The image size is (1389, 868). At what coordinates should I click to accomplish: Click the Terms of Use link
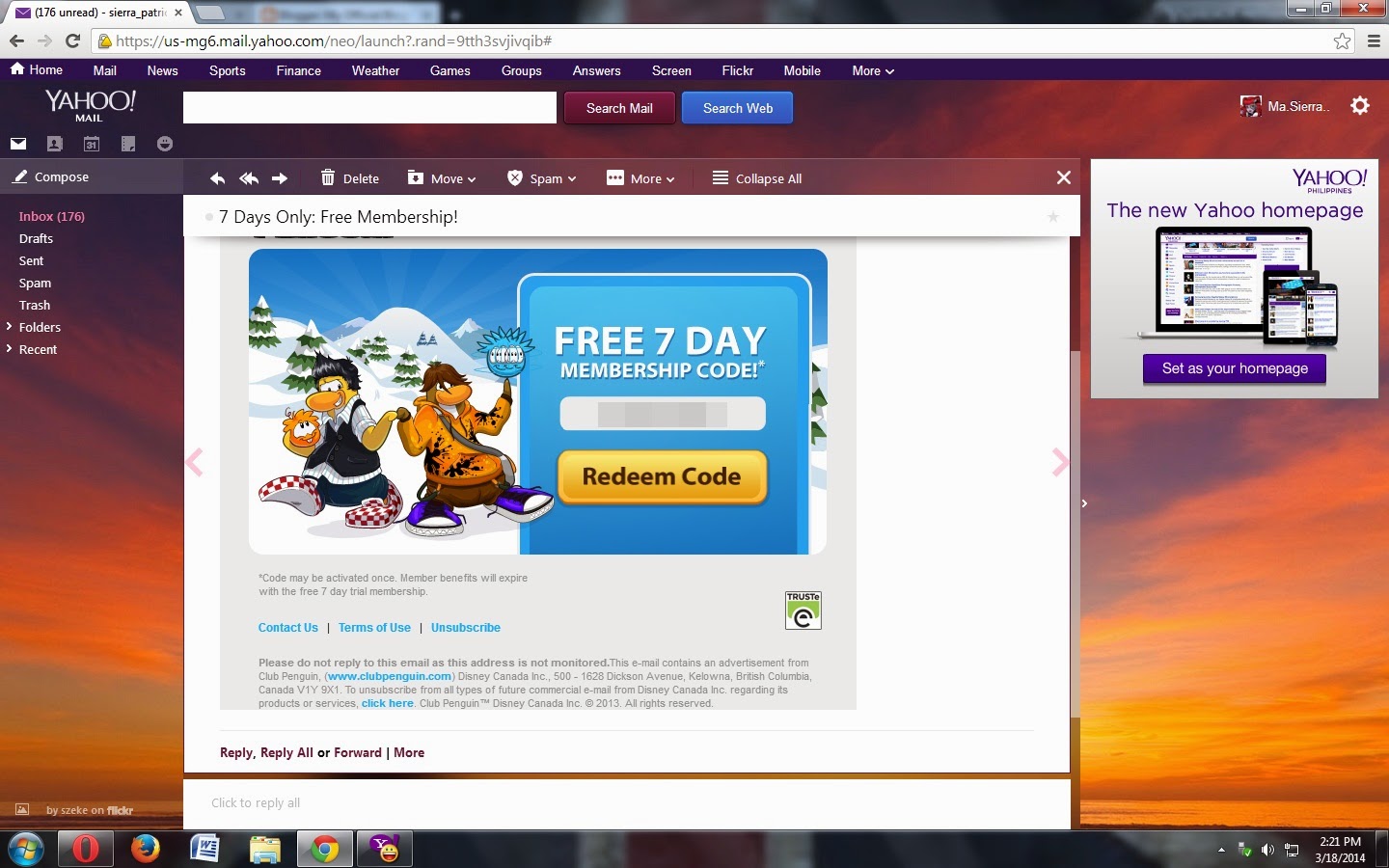pos(374,627)
